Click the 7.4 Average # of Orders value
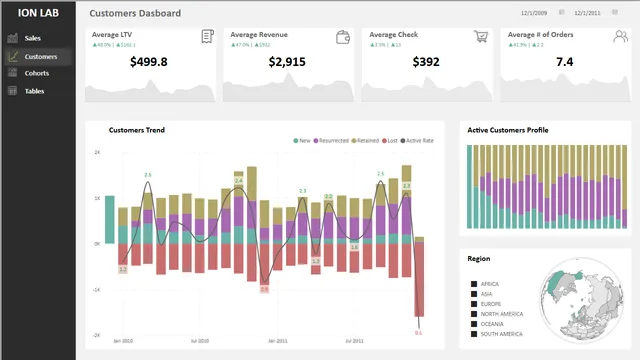 pos(564,62)
